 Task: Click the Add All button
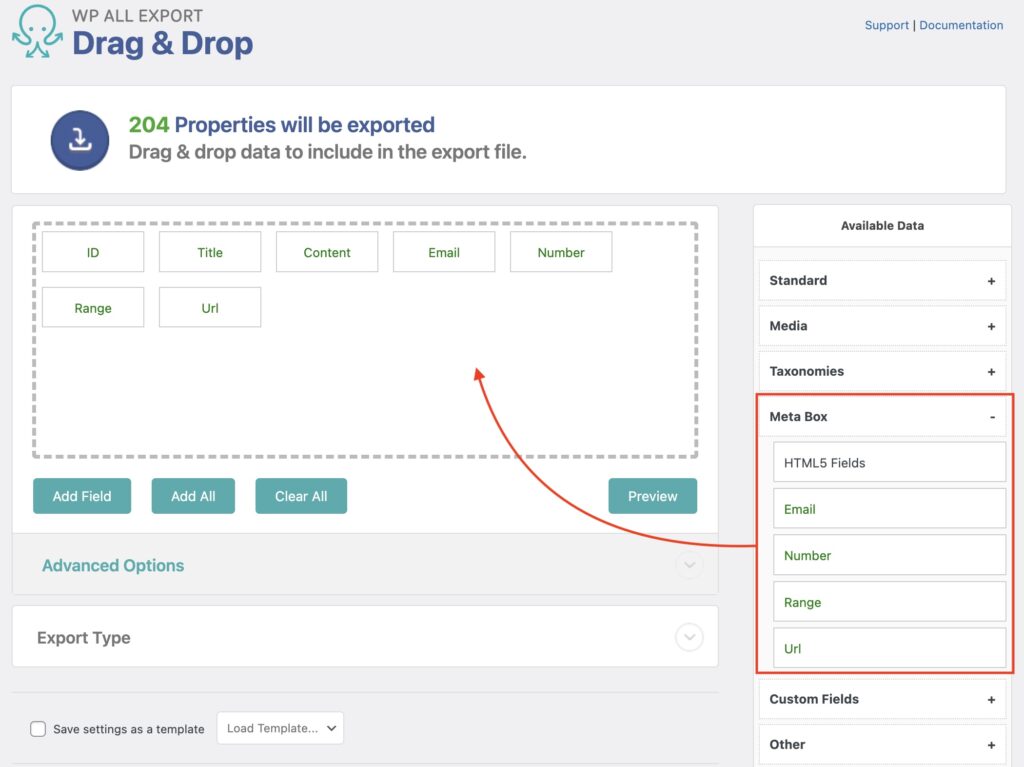[x=193, y=495]
